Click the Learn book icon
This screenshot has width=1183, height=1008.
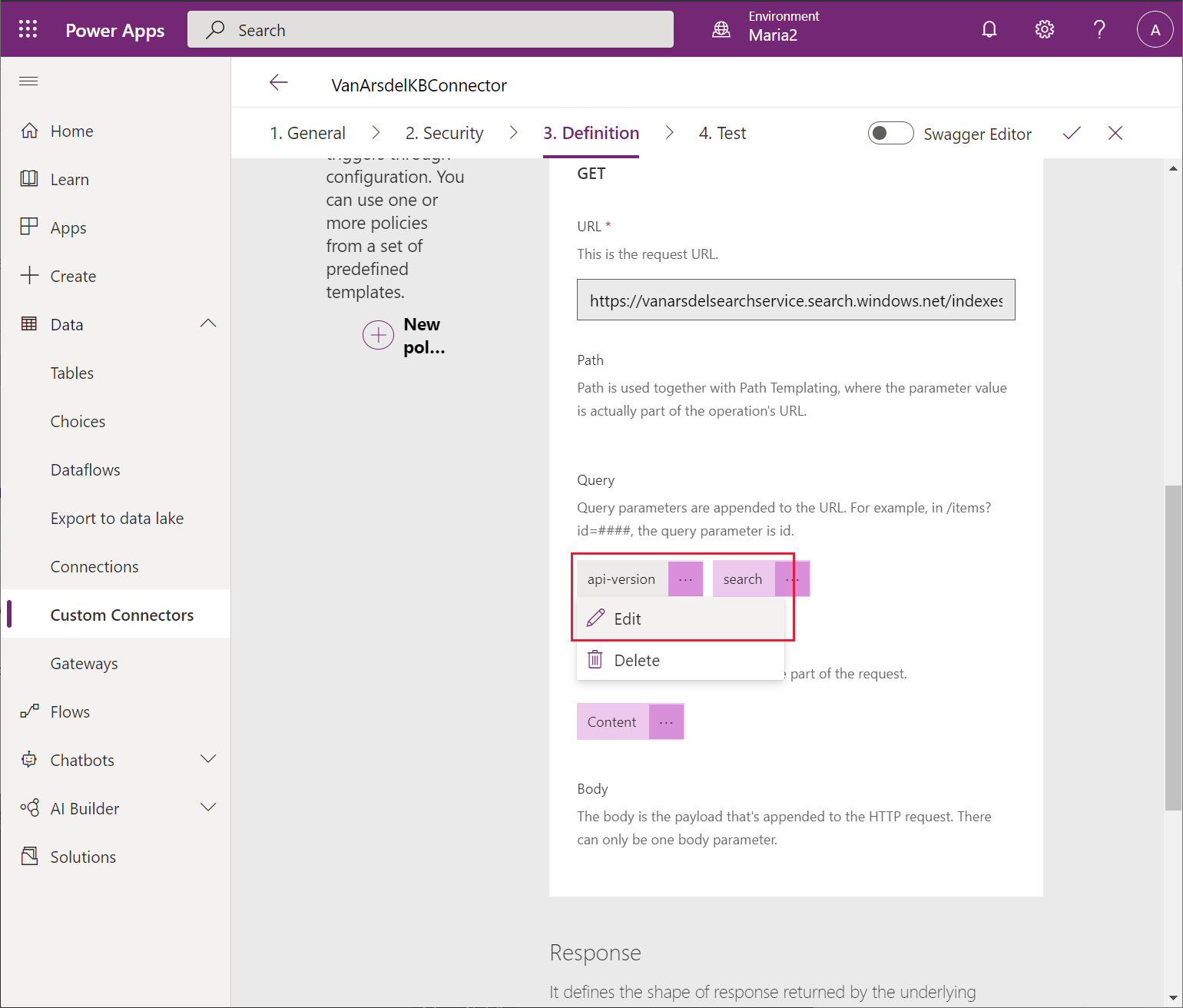click(x=29, y=179)
